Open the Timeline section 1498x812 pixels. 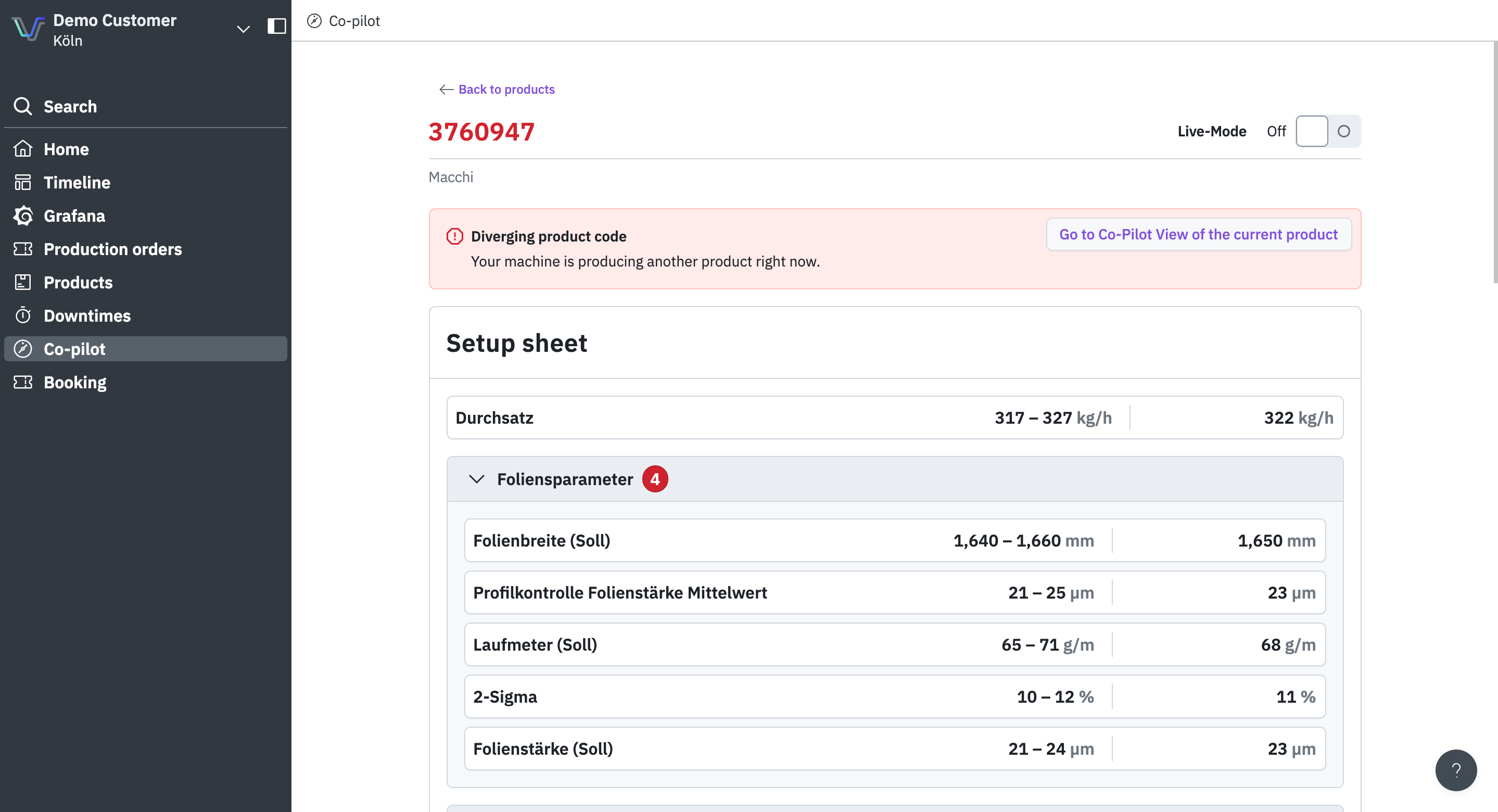coord(145,182)
